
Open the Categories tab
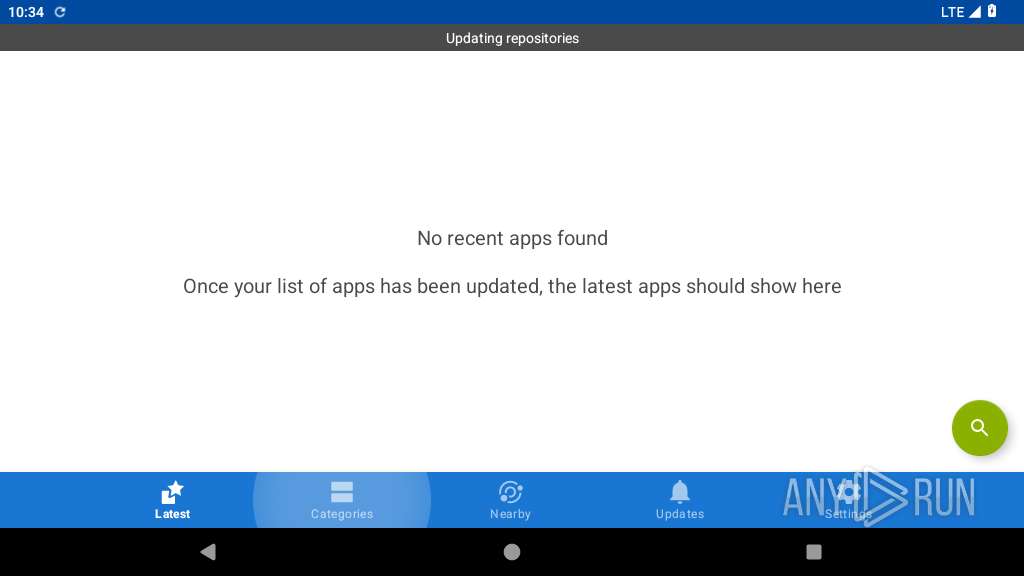tap(342, 500)
